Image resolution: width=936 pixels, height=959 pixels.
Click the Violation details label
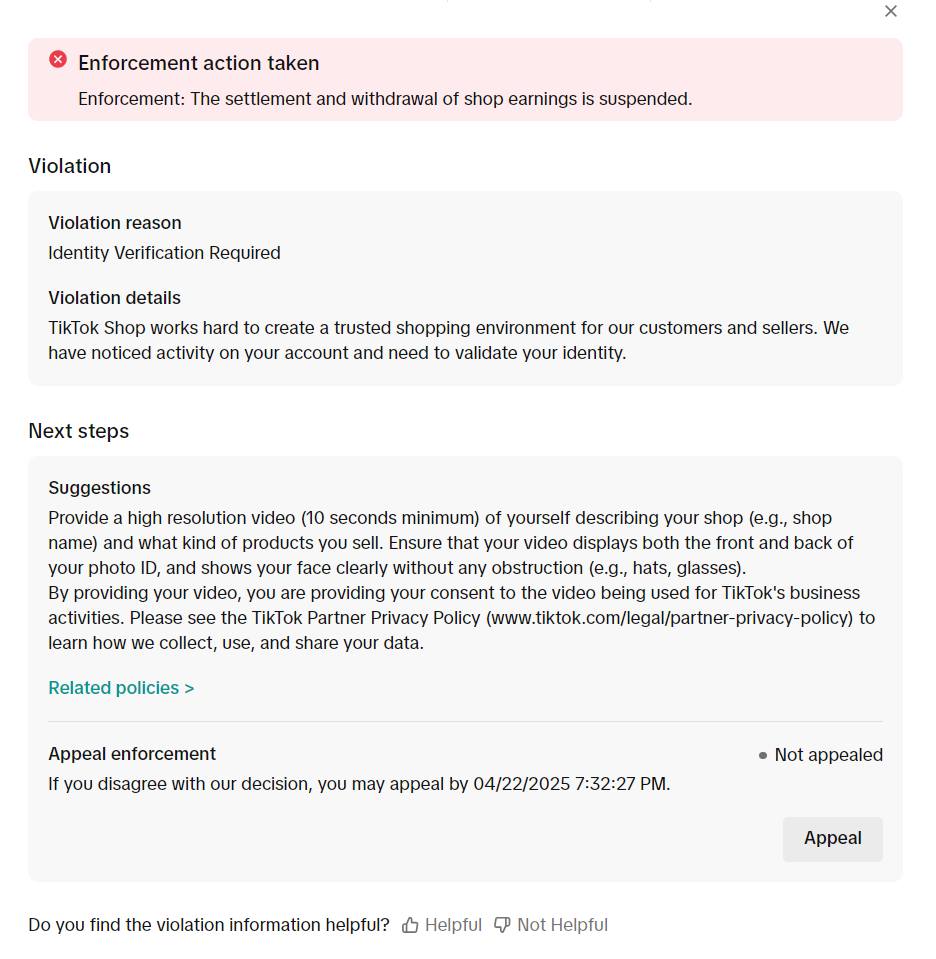point(115,298)
